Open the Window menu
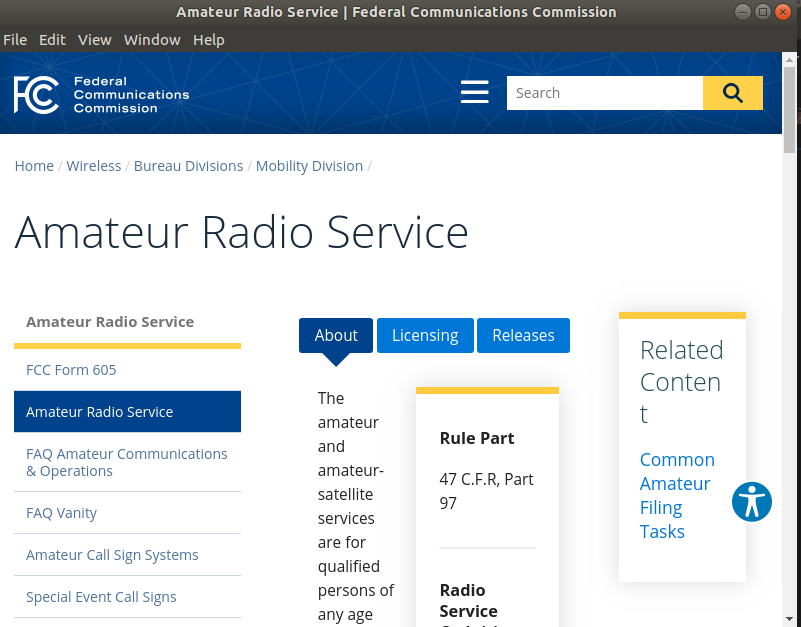801x627 pixels. pyautogui.click(x=152, y=40)
